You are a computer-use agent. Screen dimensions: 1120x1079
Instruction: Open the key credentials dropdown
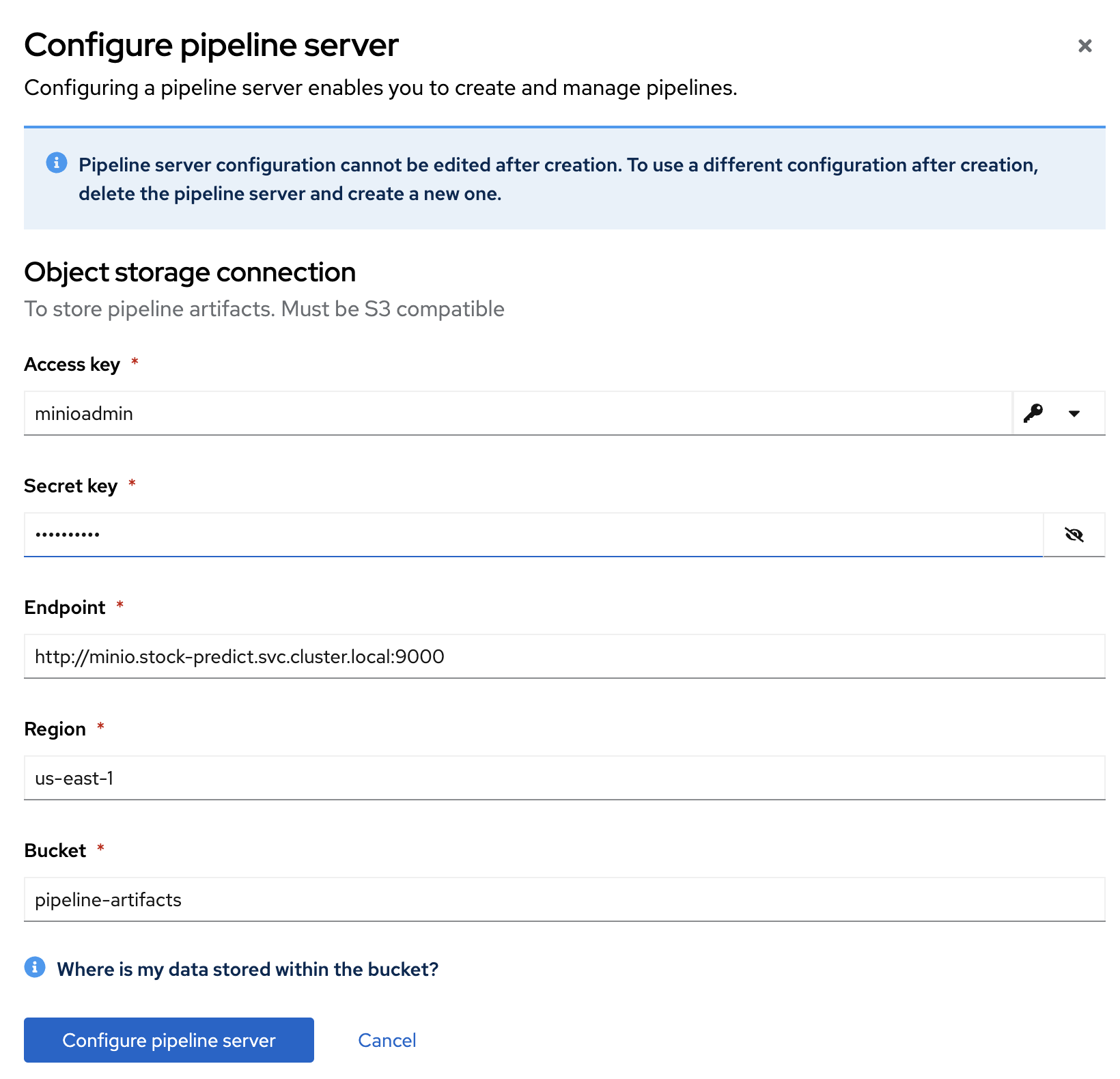click(x=1059, y=413)
